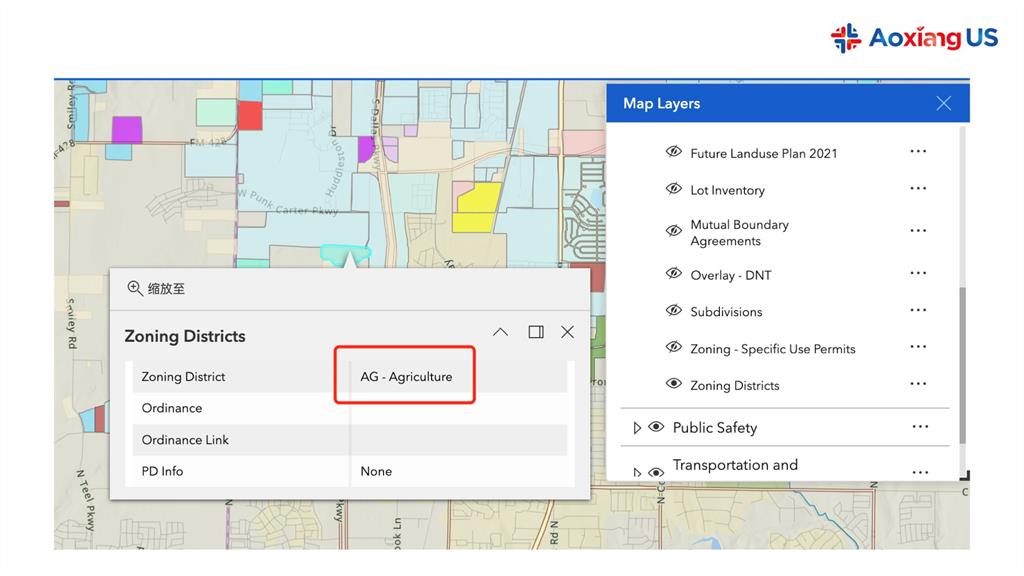1024x576 pixels.
Task: Hide the Zoning Districts layer
Action: (674, 385)
